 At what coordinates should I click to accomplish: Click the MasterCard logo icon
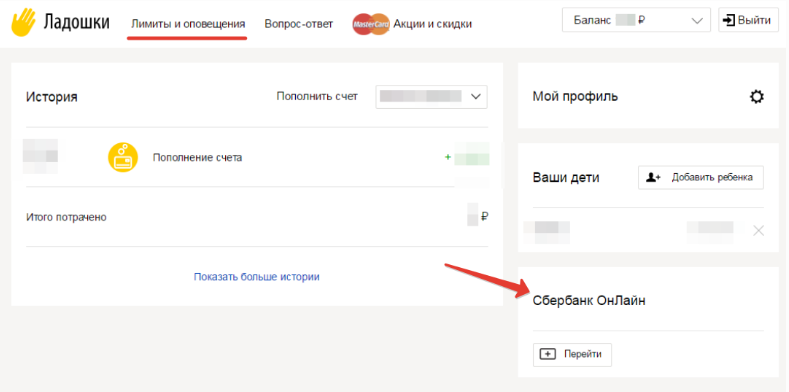371,24
